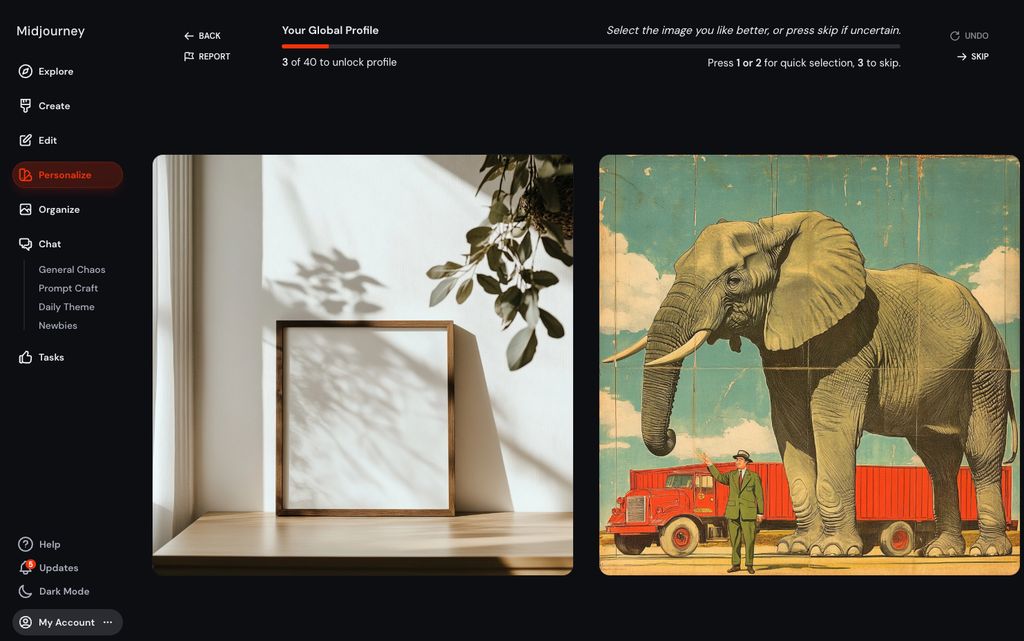
Task: Click the Report flag icon
Action: 189,57
